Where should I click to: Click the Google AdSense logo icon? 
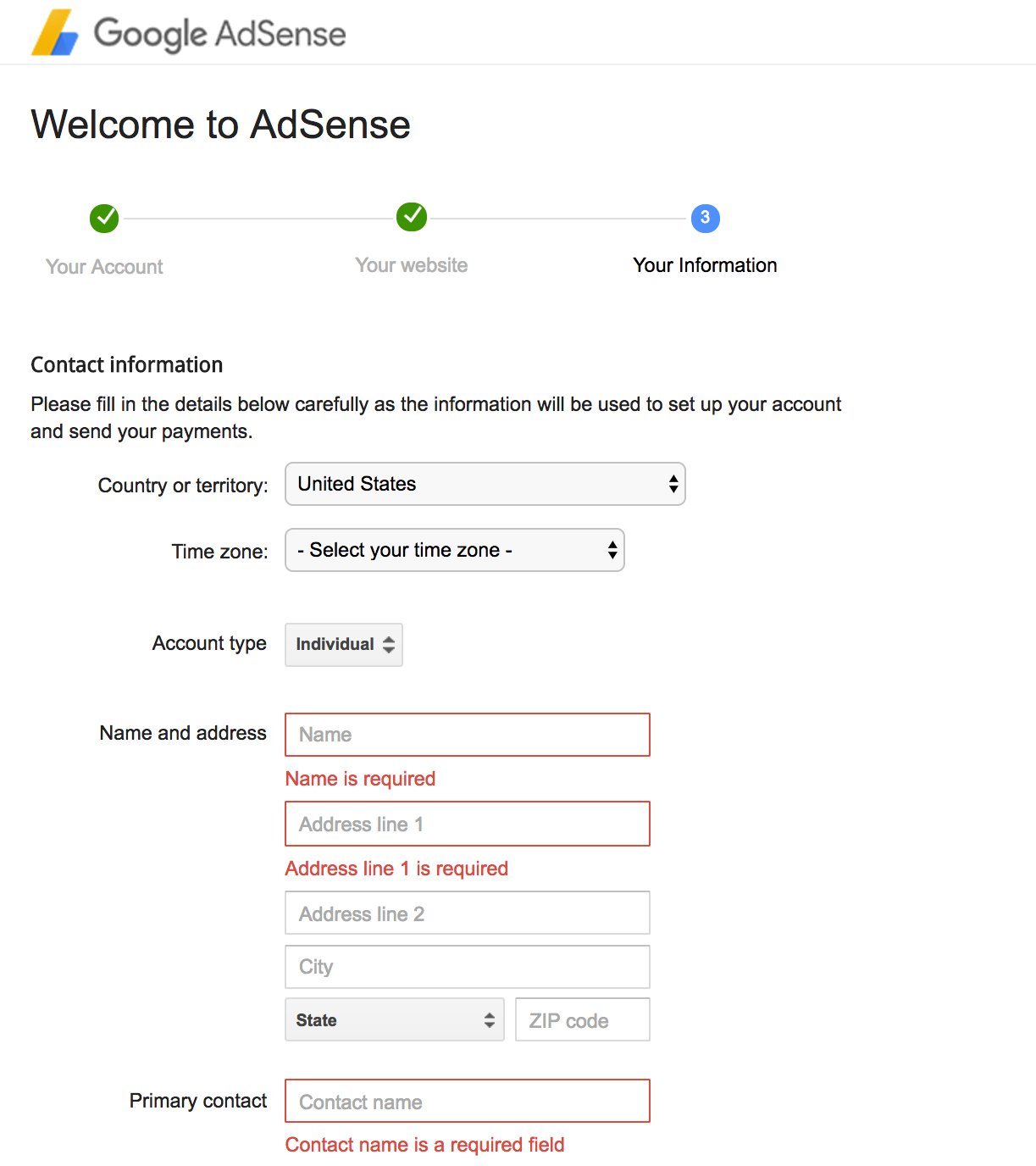(55, 33)
